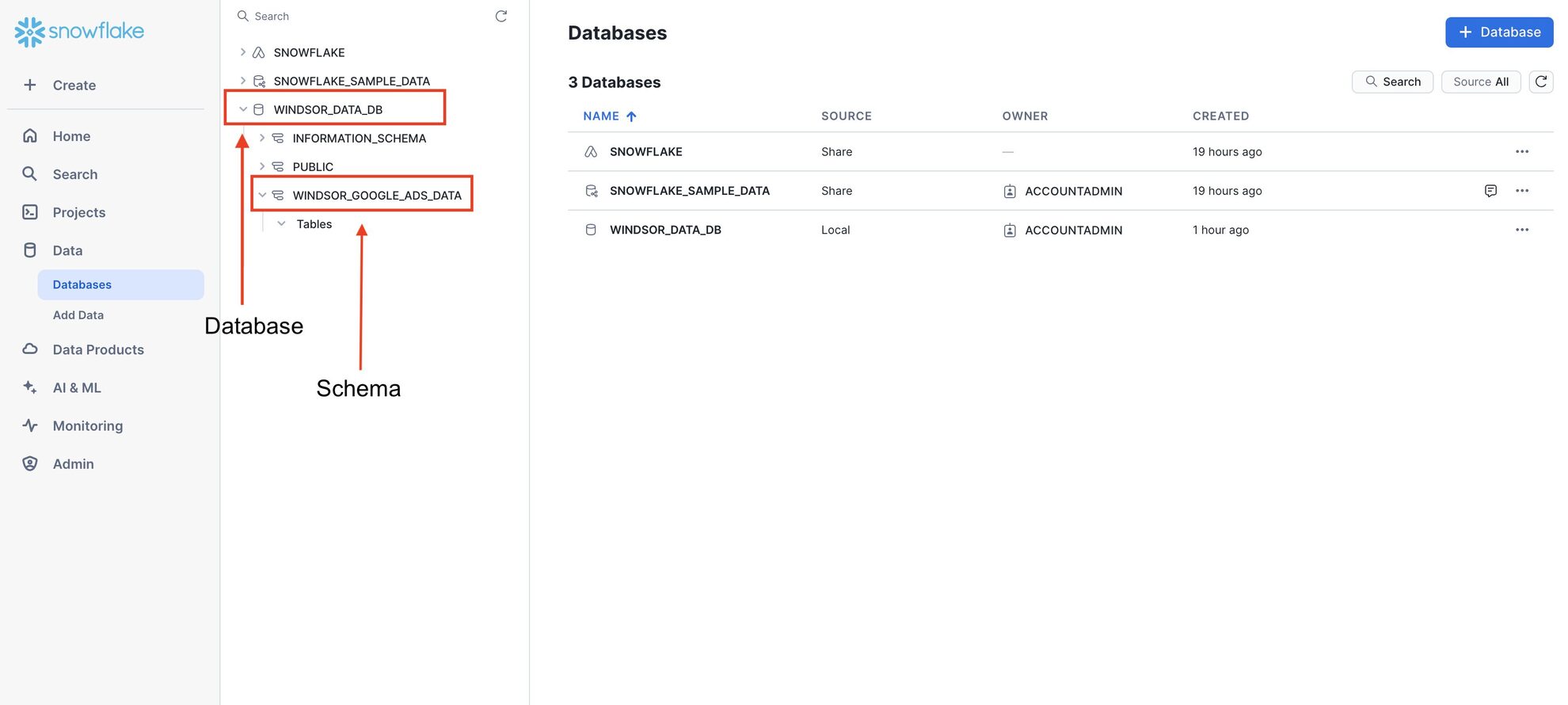The width and height of the screenshot is (1568, 705).
Task: Open more options for SNOWFLAKE row
Action: (x=1522, y=151)
